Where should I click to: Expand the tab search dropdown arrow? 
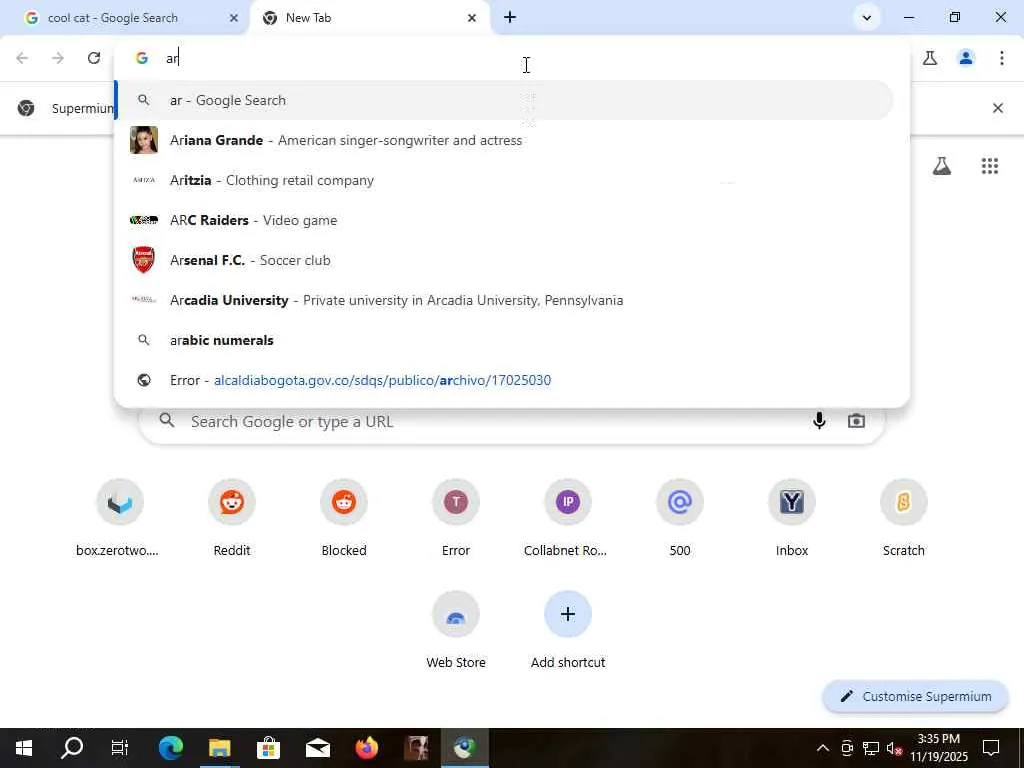867,18
